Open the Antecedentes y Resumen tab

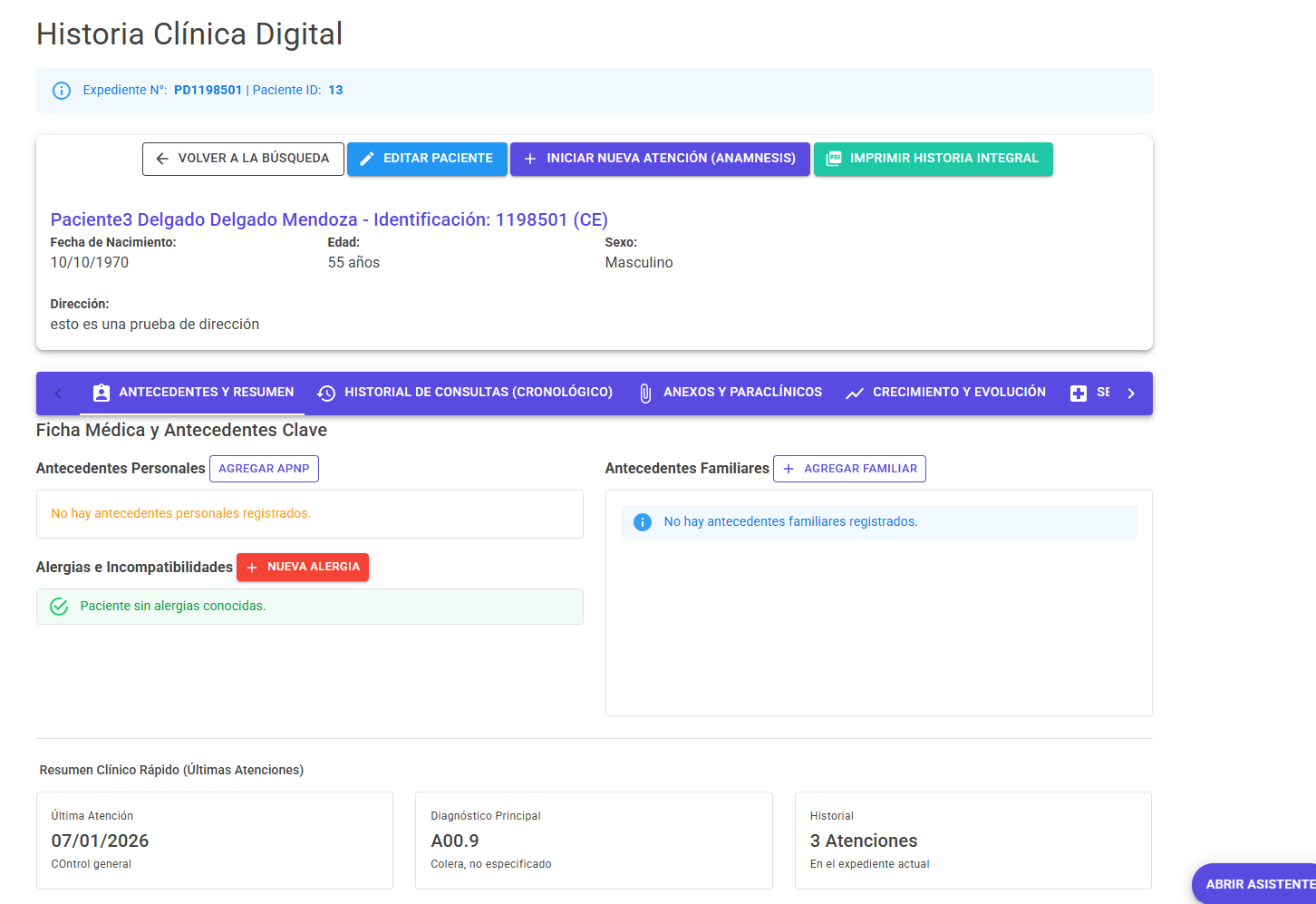click(x=192, y=394)
